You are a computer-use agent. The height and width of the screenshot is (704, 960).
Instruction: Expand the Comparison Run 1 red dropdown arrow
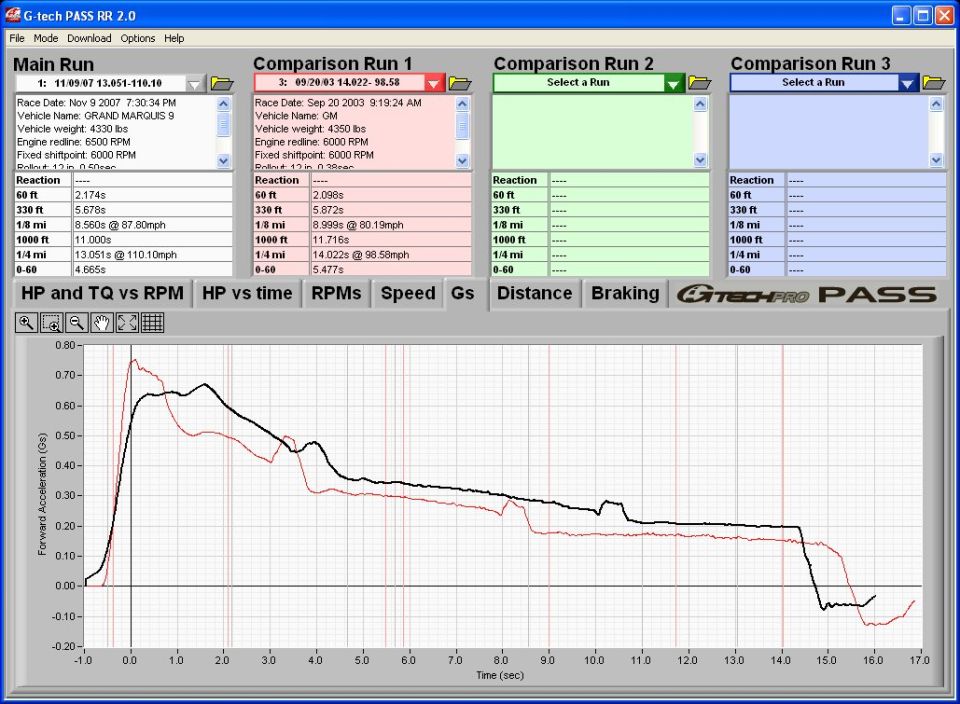[433, 83]
